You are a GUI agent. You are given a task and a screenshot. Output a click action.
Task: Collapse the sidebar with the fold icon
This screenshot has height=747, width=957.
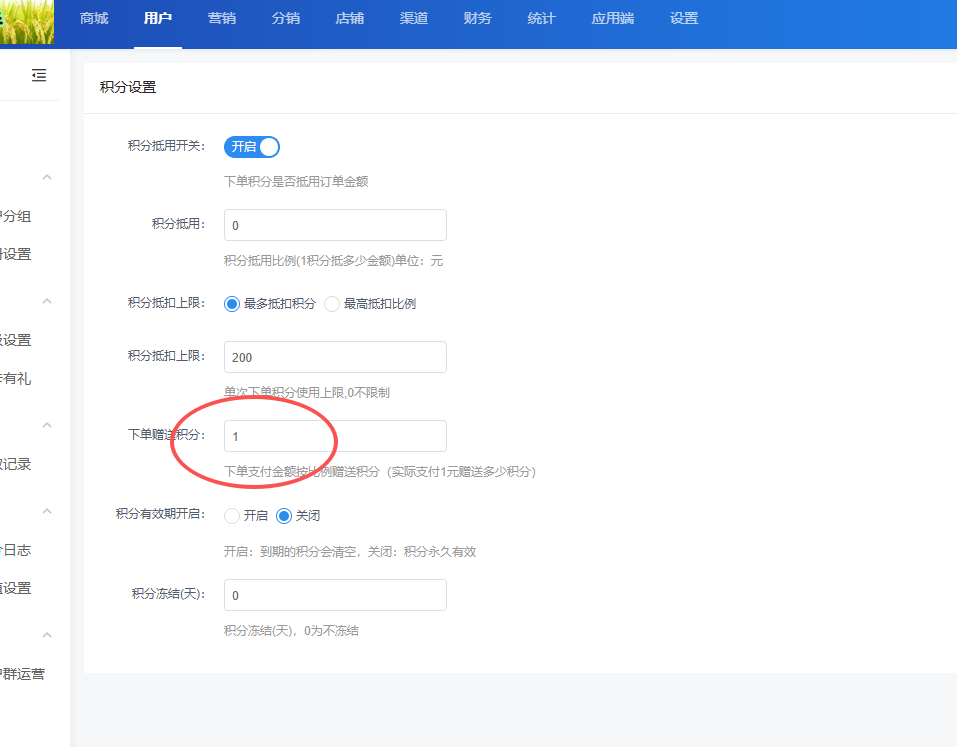(39, 75)
